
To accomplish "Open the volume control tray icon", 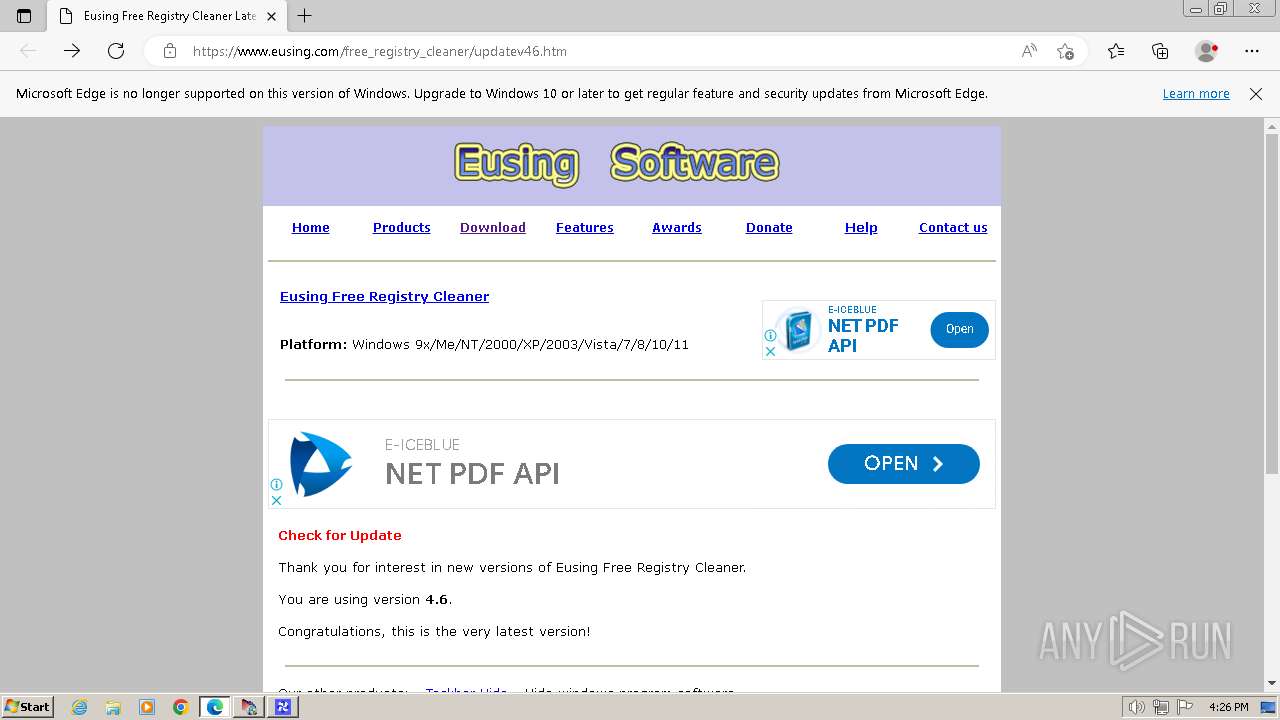I will (x=1137, y=707).
